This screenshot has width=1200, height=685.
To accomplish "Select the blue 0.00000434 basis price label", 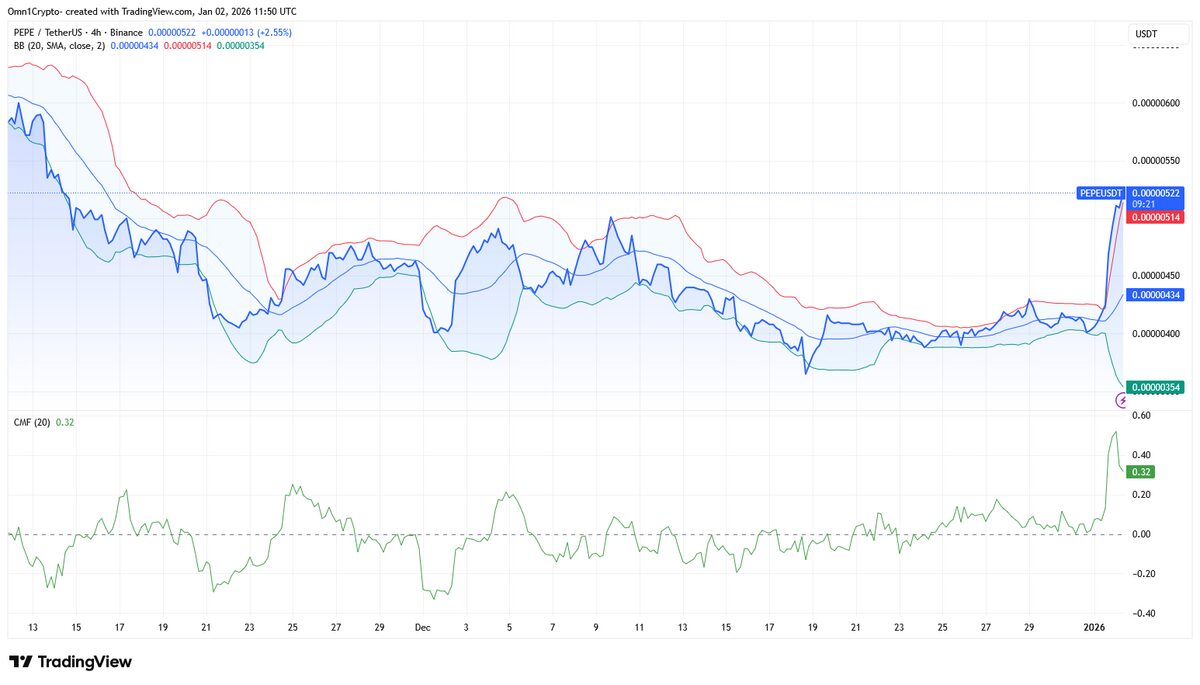I will [x=1154, y=295].
